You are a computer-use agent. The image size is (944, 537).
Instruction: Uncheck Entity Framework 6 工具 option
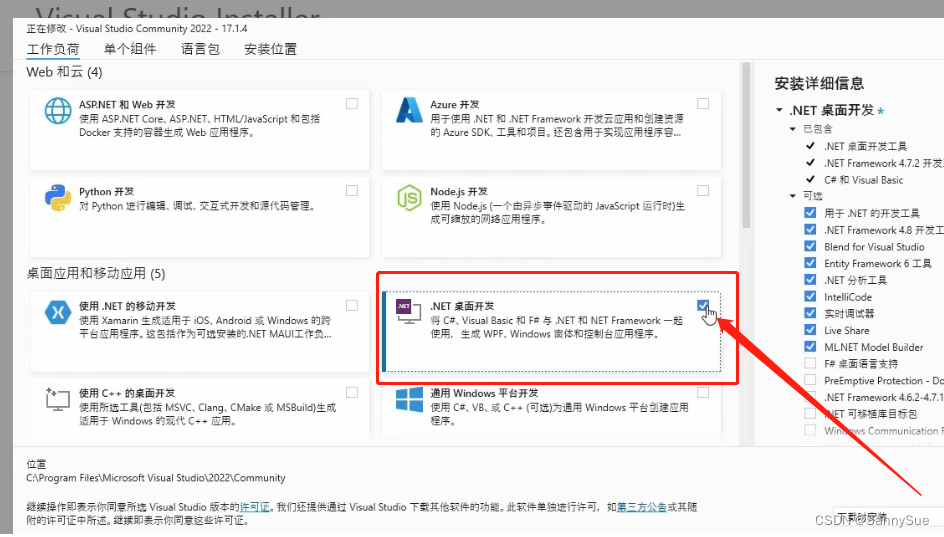click(x=810, y=263)
